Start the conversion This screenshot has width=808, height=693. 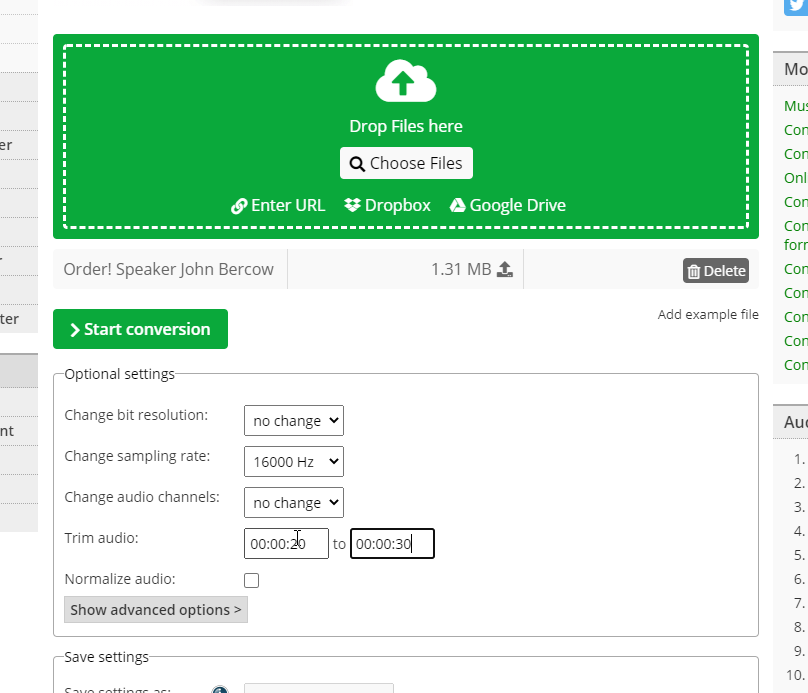coord(140,329)
